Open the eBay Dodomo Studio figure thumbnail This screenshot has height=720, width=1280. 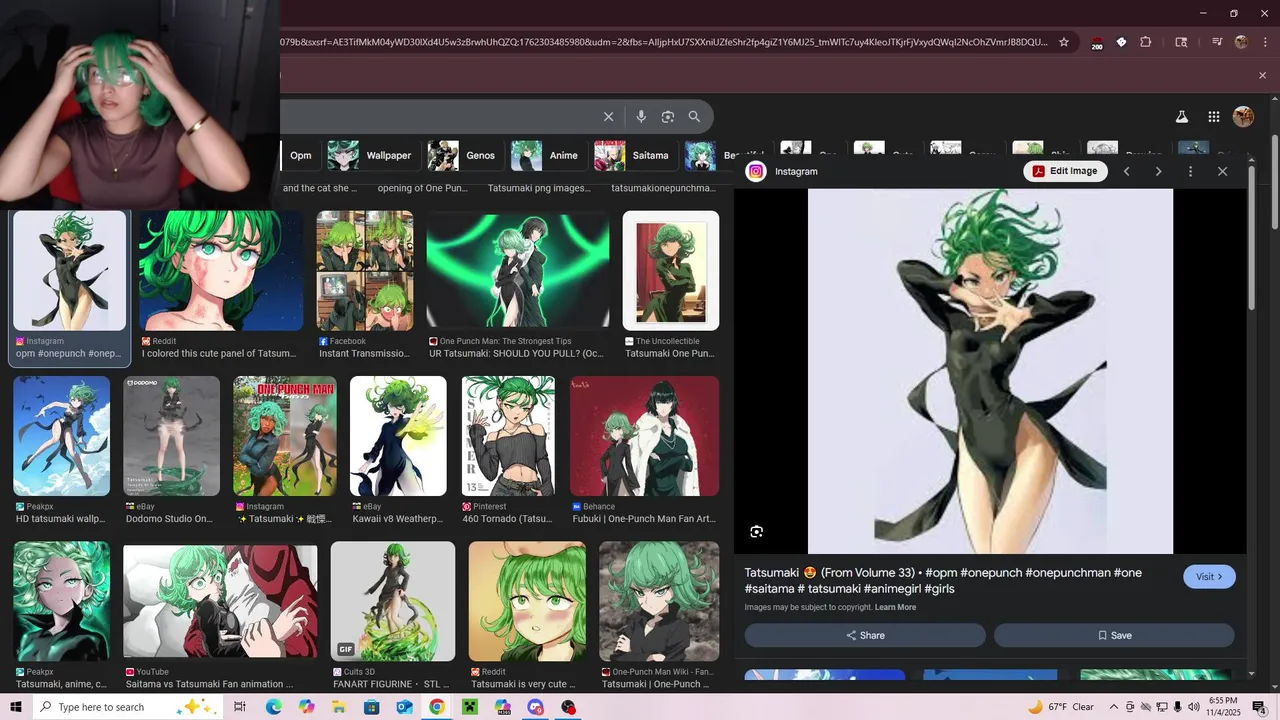[171, 436]
